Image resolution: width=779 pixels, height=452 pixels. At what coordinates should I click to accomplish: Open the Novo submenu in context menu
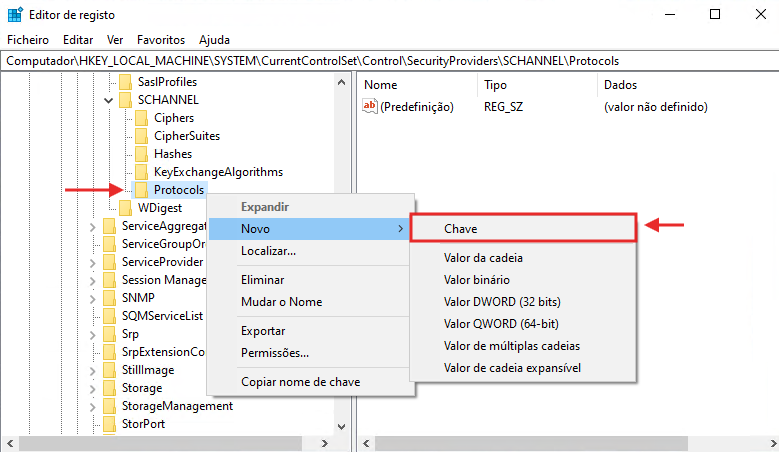pyautogui.click(x=310, y=229)
